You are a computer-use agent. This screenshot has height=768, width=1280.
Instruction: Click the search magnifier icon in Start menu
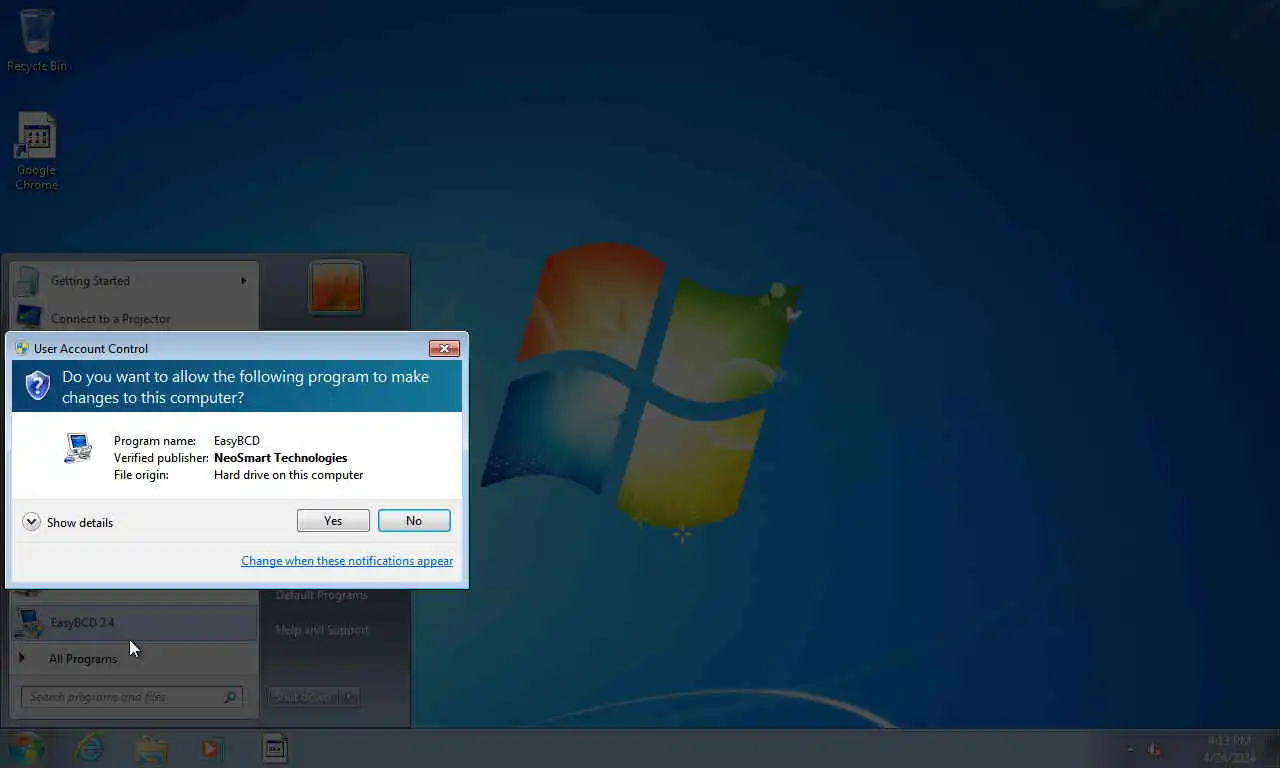coord(231,697)
